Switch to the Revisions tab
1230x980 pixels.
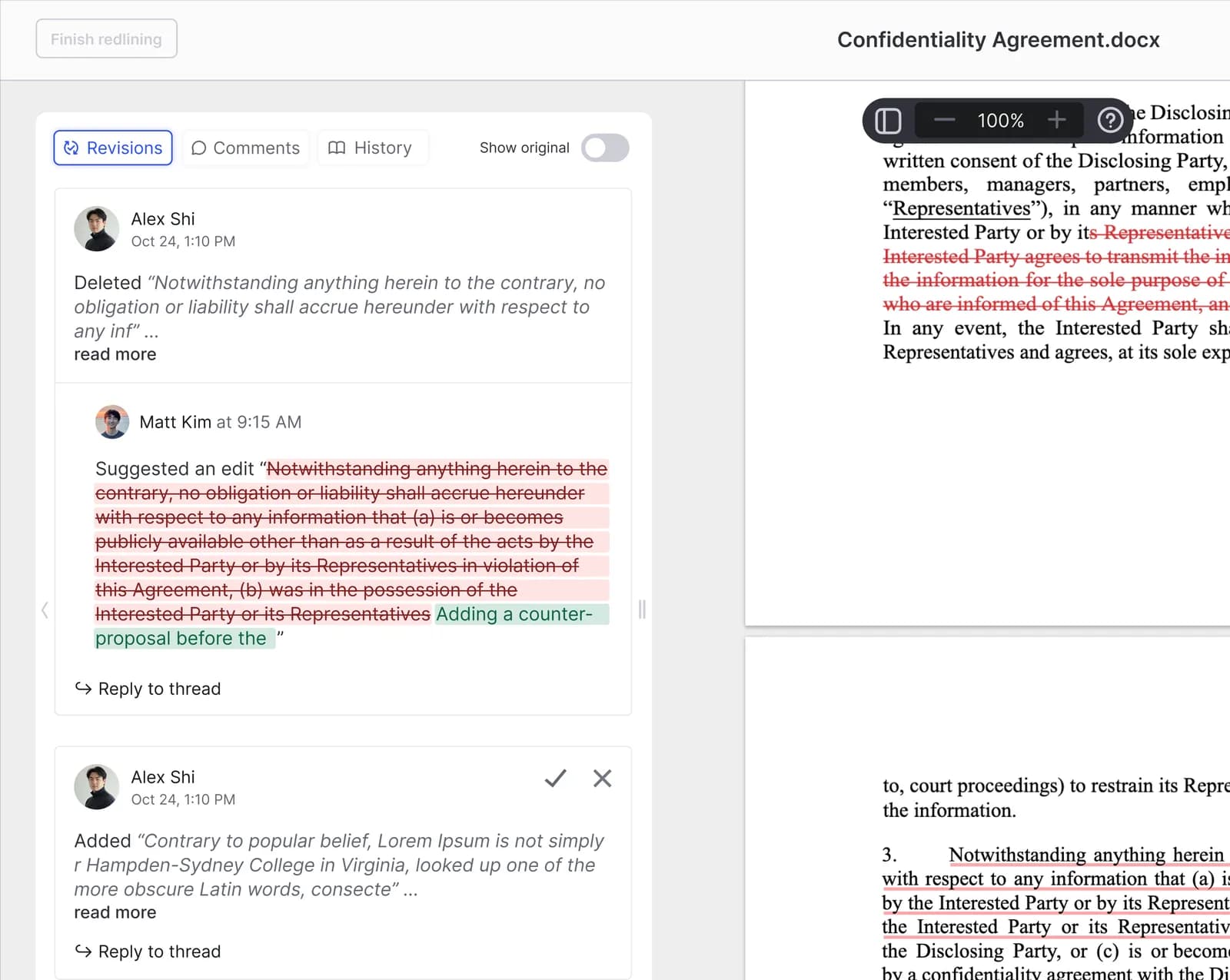coord(113,148)
